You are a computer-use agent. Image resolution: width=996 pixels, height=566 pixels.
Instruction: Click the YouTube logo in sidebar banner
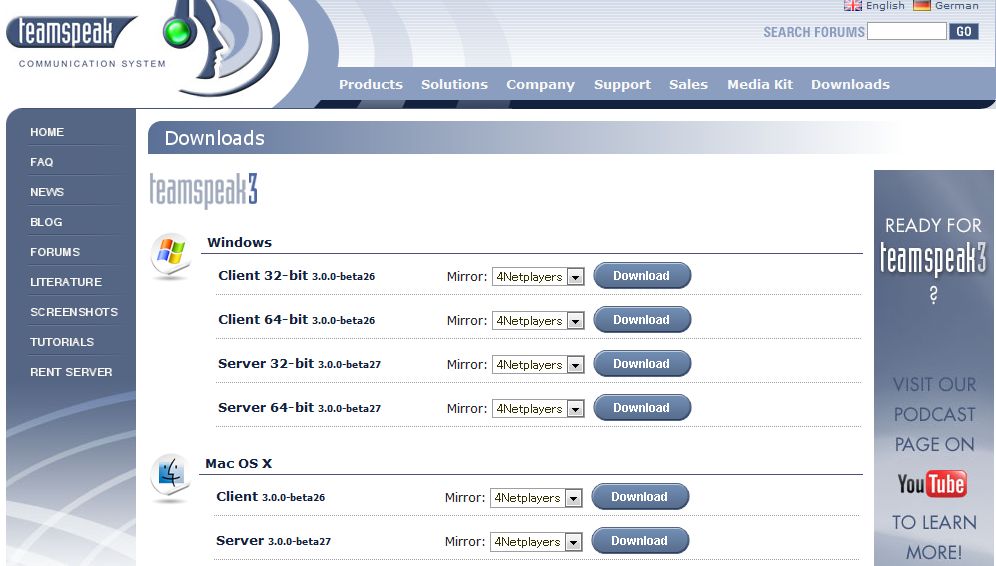tap(932, 484)
